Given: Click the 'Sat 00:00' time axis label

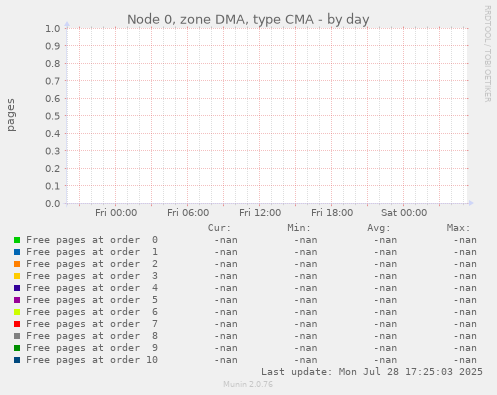Looking at the screenshot, I should click(x=404, y=213).
